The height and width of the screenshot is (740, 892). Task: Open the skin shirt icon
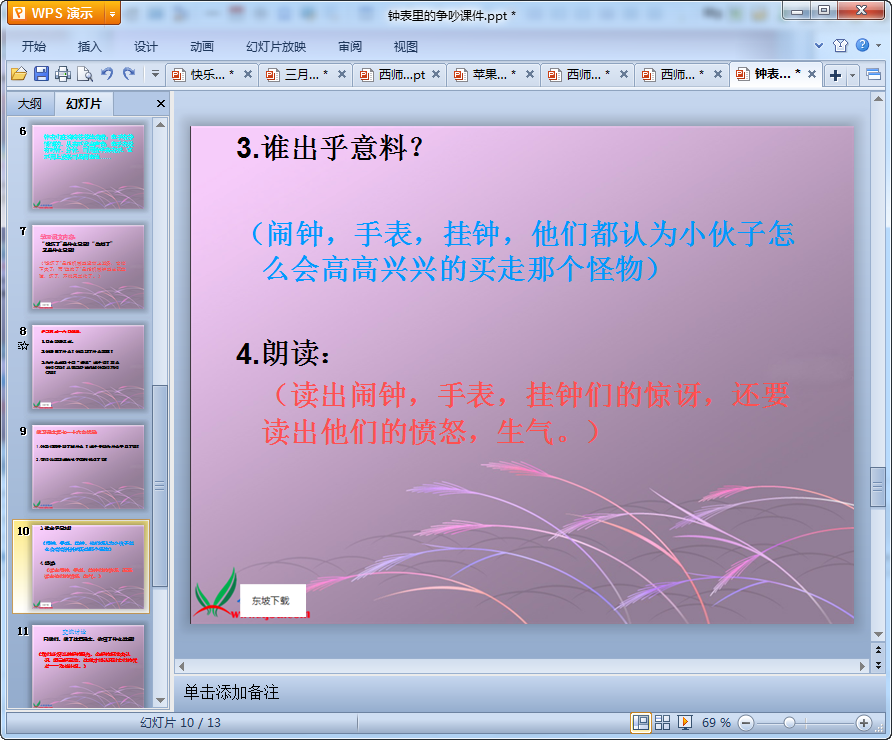pyautogui.click(x=840, y=46)
